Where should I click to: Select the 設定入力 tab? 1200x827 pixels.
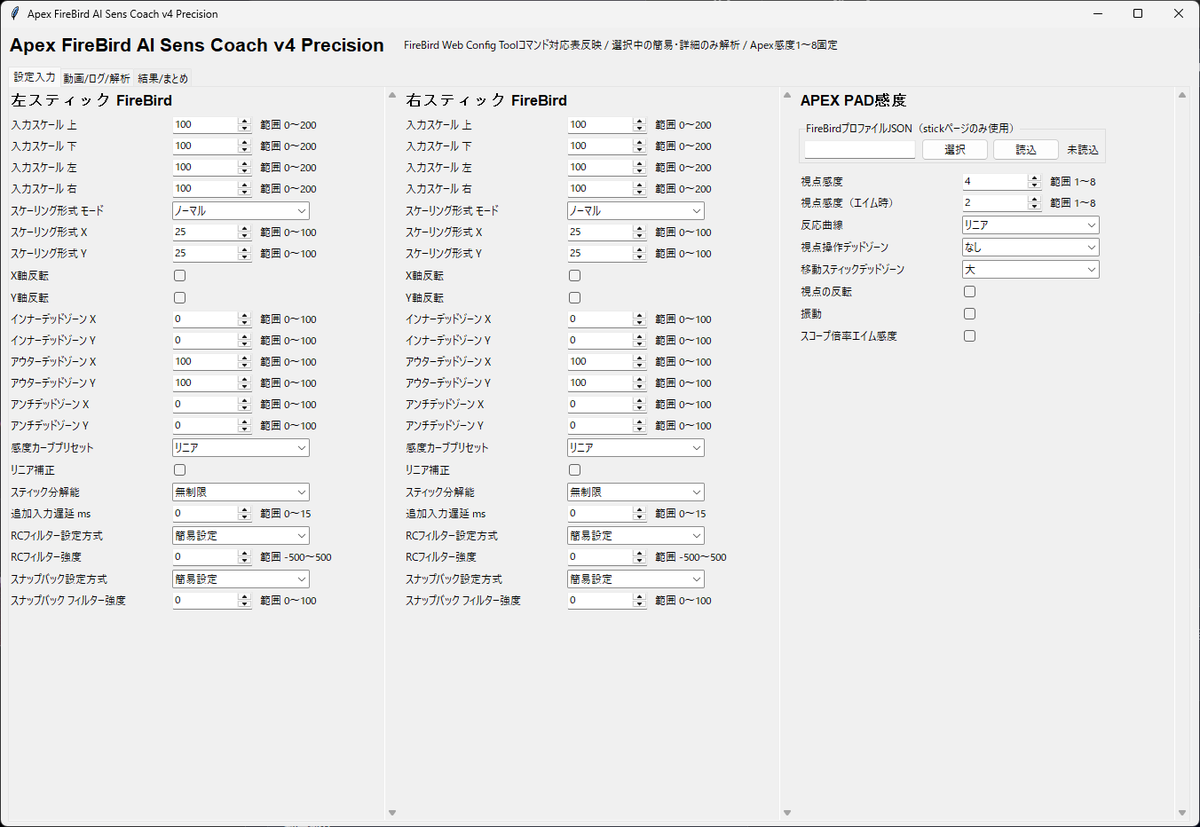34,77
